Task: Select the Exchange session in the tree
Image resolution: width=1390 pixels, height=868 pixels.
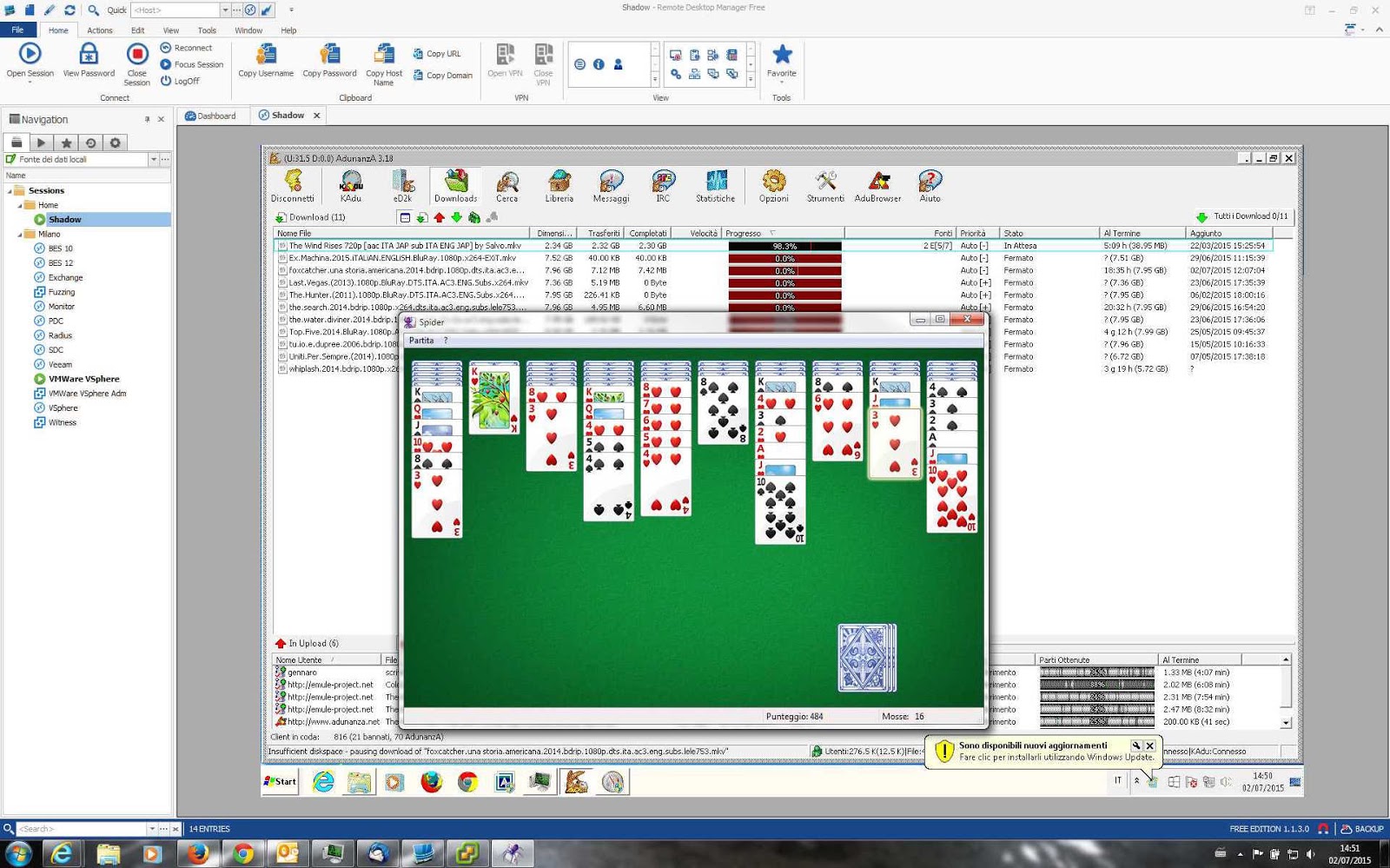Action: 65,278
